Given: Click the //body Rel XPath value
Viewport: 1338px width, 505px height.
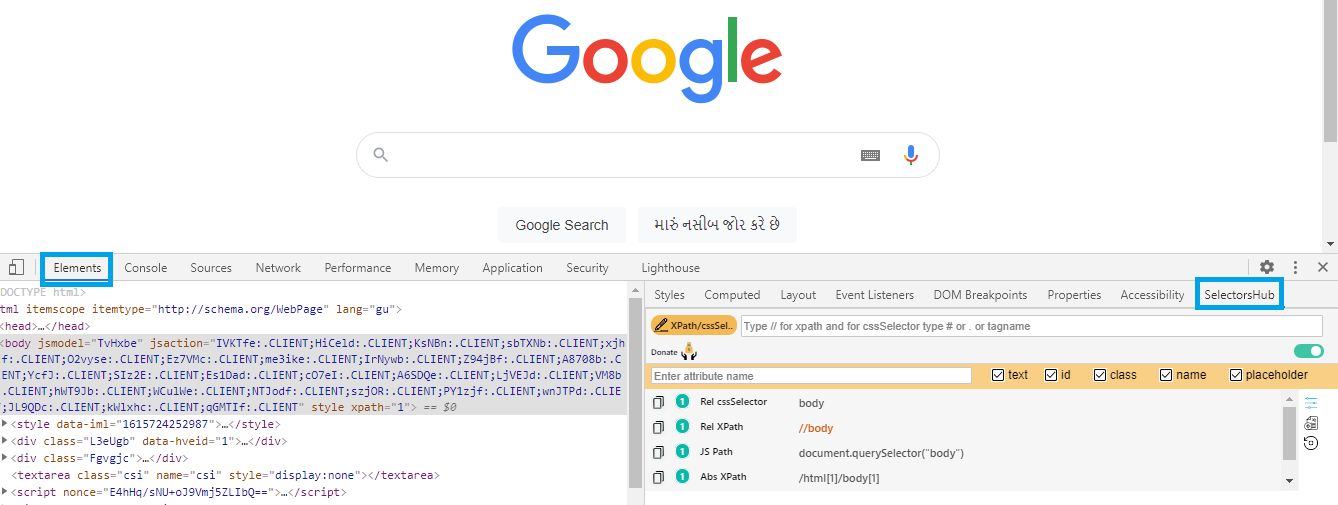Looking at the screenshot, I should pos(816,428).
